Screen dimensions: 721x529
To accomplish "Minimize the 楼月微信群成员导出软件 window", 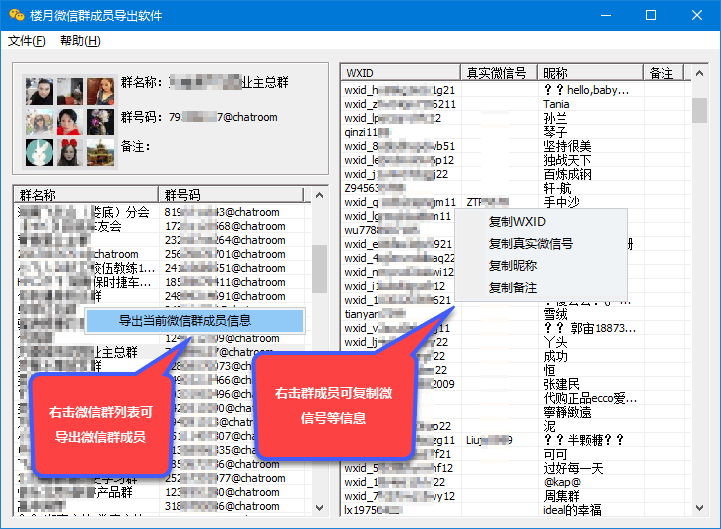I will pos(606,15).
